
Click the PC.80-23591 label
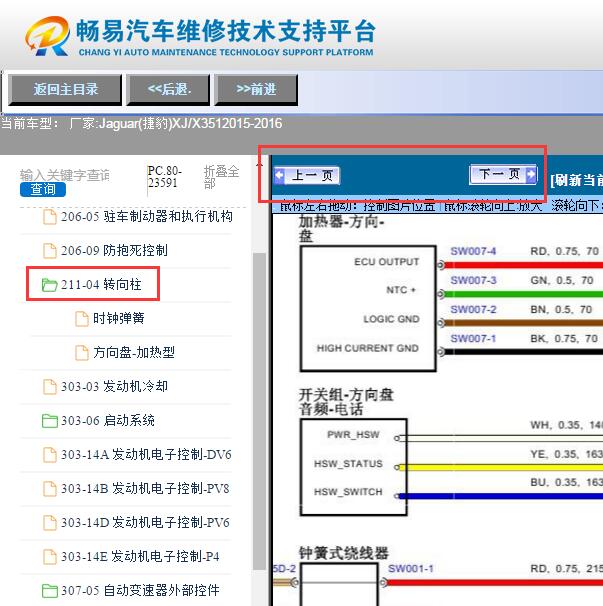(165, 177)
